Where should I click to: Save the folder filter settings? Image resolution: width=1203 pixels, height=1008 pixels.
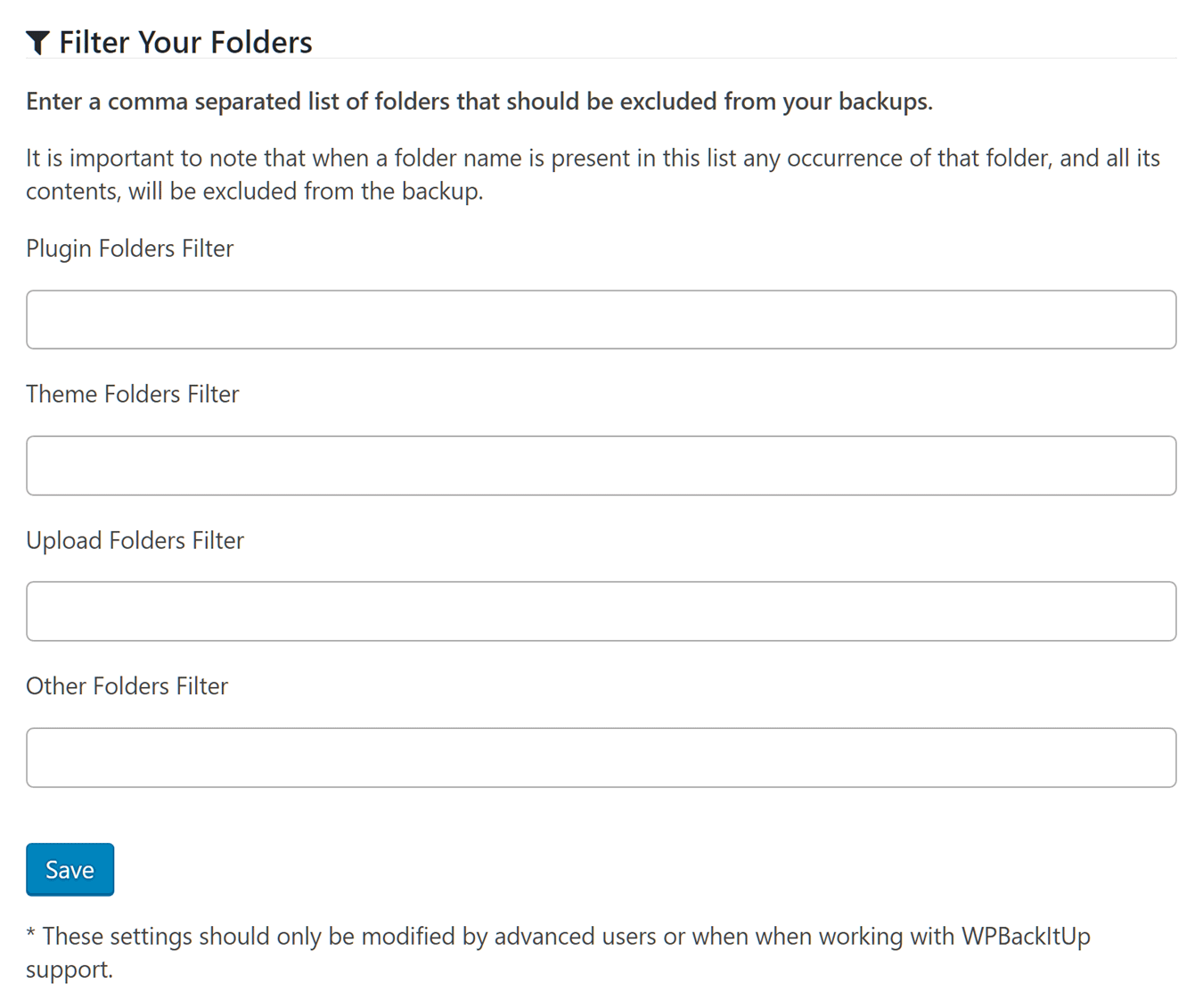(x=70, y=869)
